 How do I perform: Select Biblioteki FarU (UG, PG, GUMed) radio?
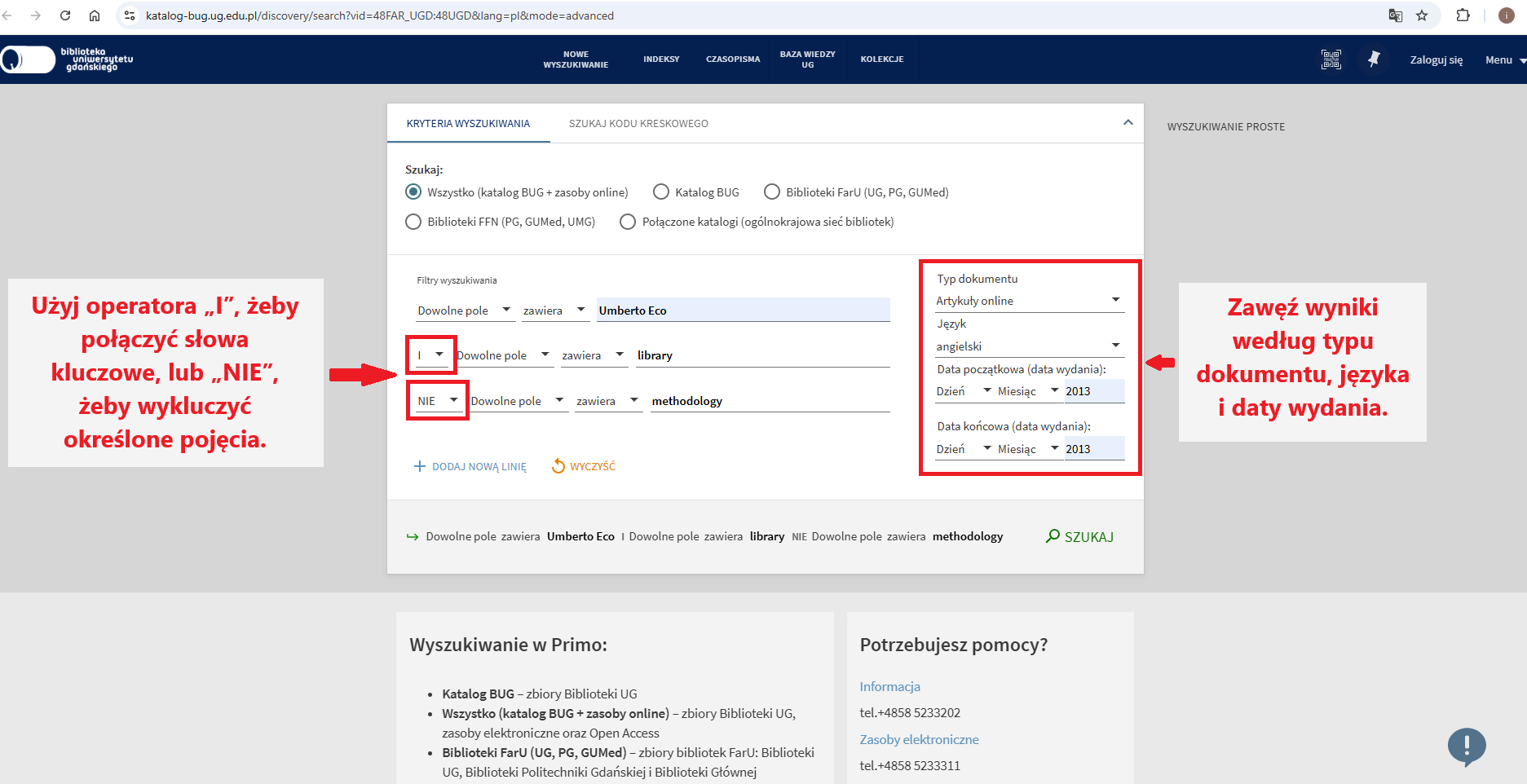point(772,192)
